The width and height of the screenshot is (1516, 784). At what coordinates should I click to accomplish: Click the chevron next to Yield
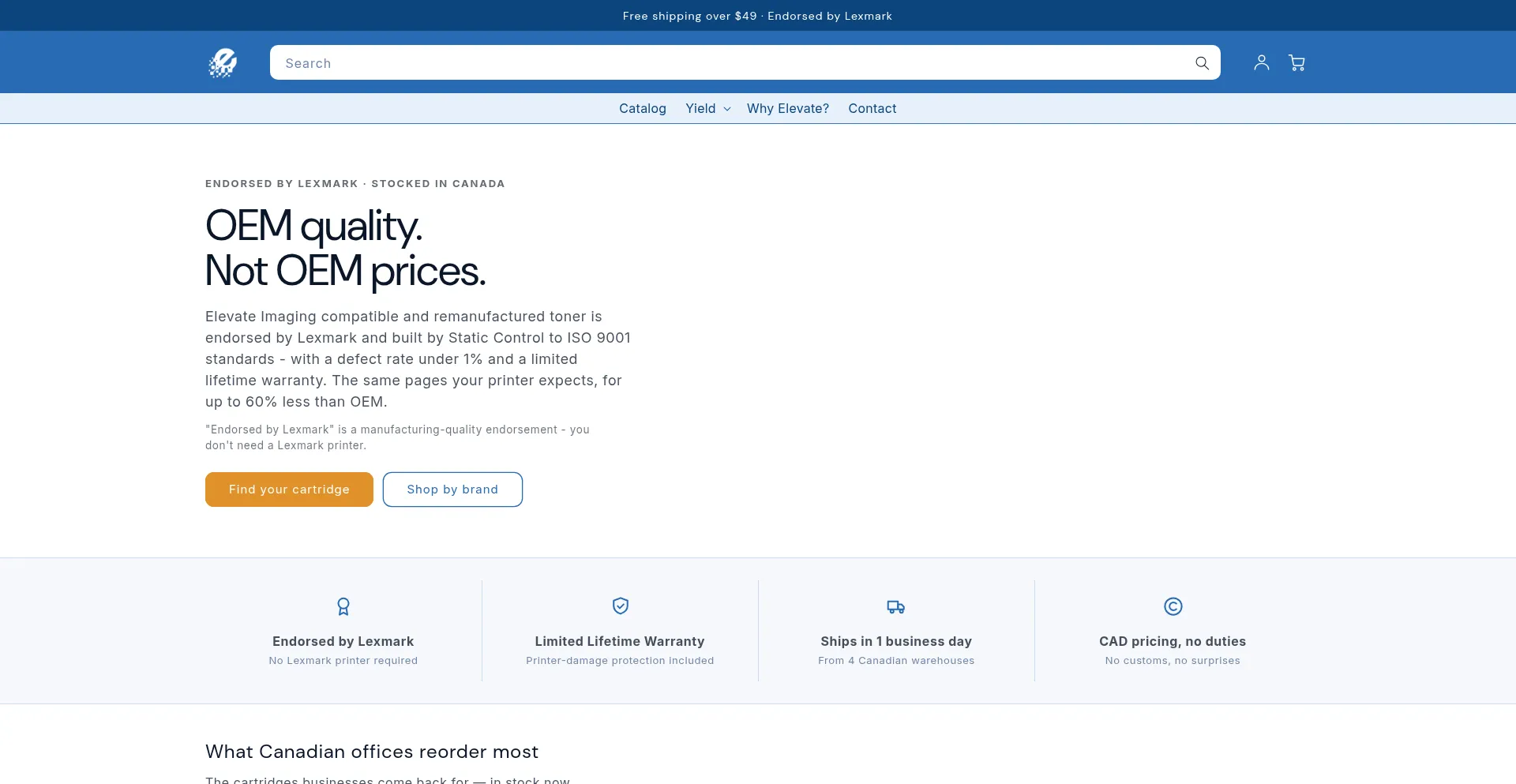(727, 109)
